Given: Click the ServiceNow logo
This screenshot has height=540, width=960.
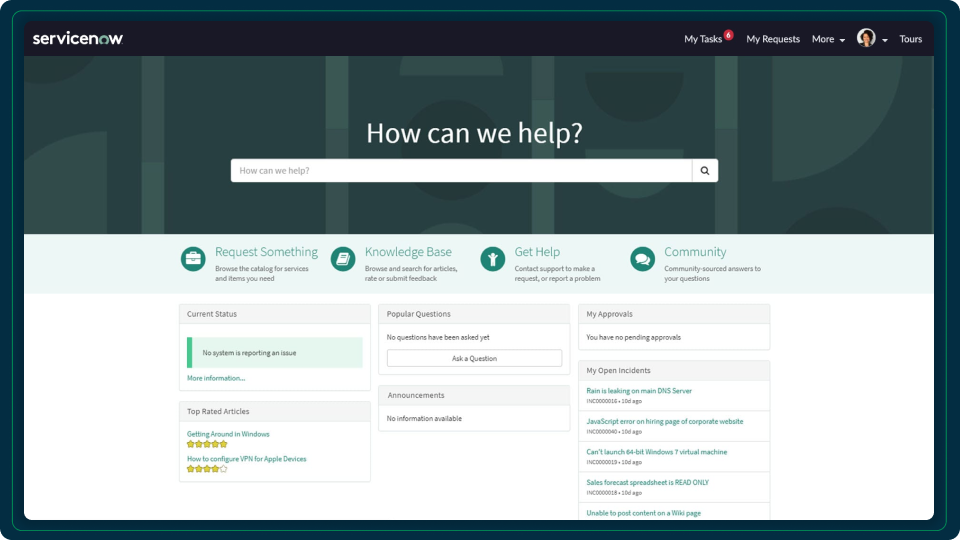Looking at the screenshot, I should (78, 39).
